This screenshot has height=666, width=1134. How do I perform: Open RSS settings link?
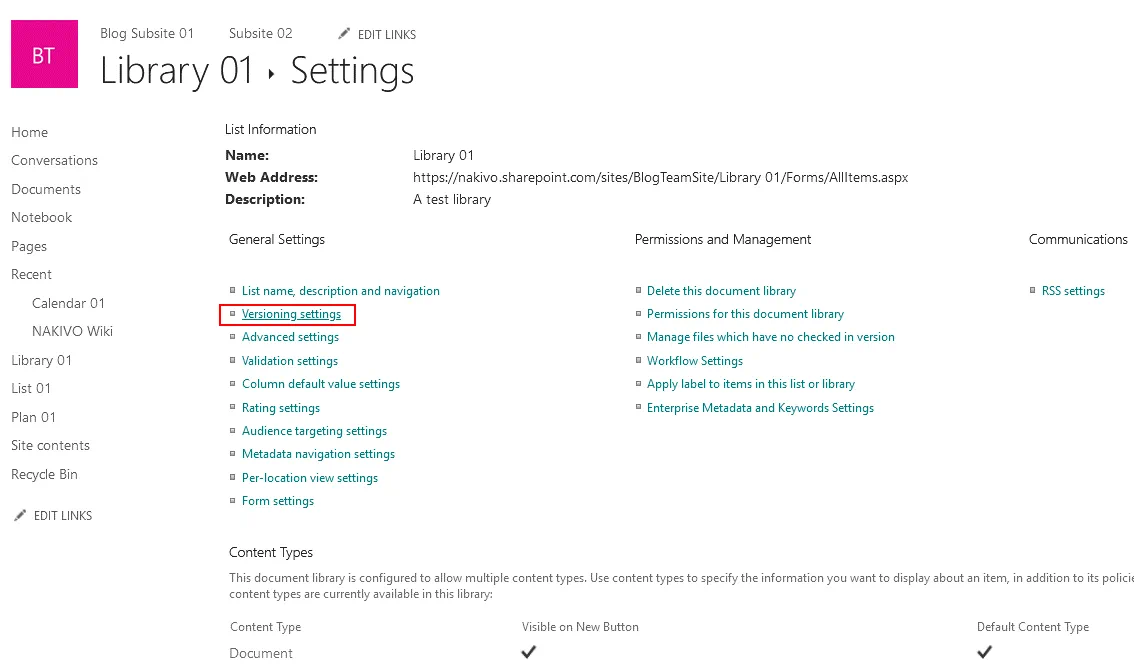coord(1073,291)
